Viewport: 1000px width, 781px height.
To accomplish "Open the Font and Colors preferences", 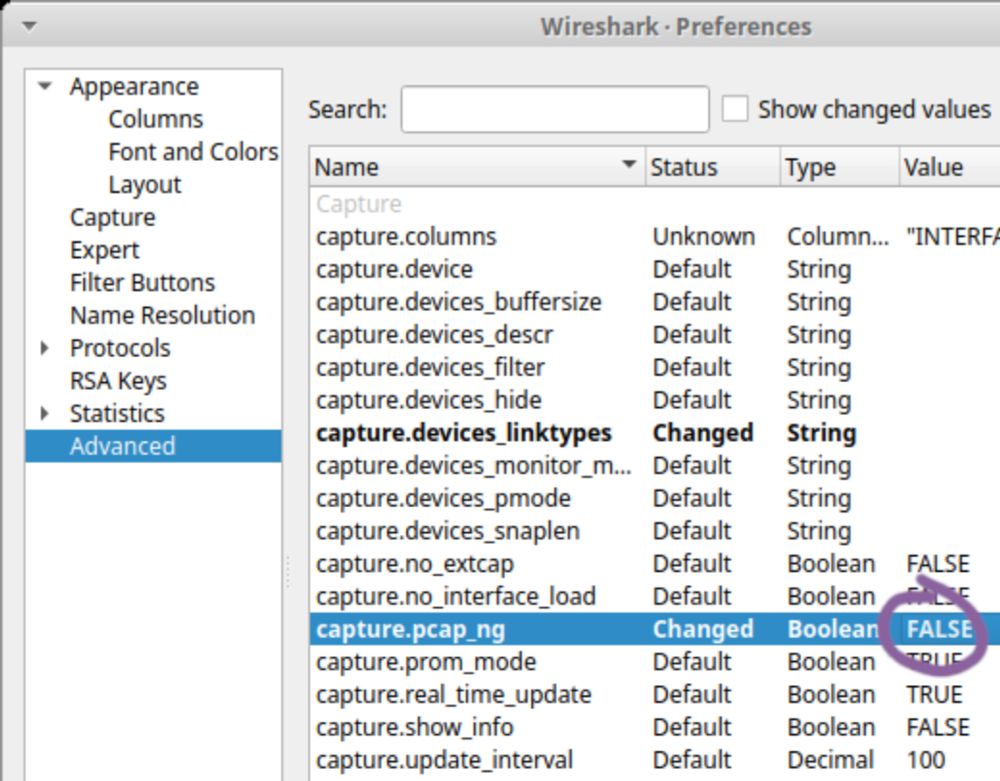I will click(x=193, y=152).
